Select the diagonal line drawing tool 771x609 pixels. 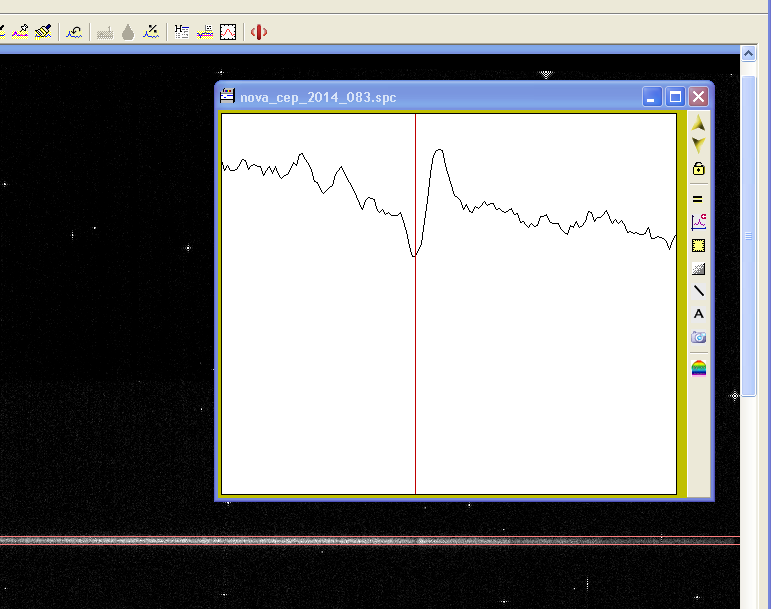point(698,291)
